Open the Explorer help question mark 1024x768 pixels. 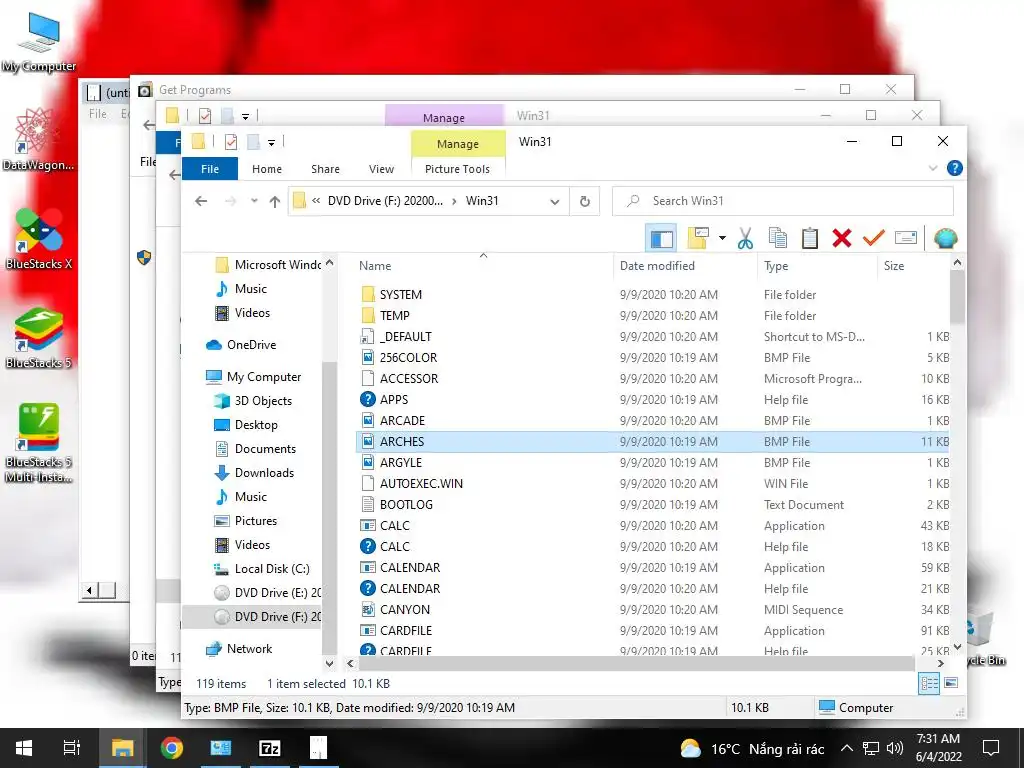tap(954, 168)
